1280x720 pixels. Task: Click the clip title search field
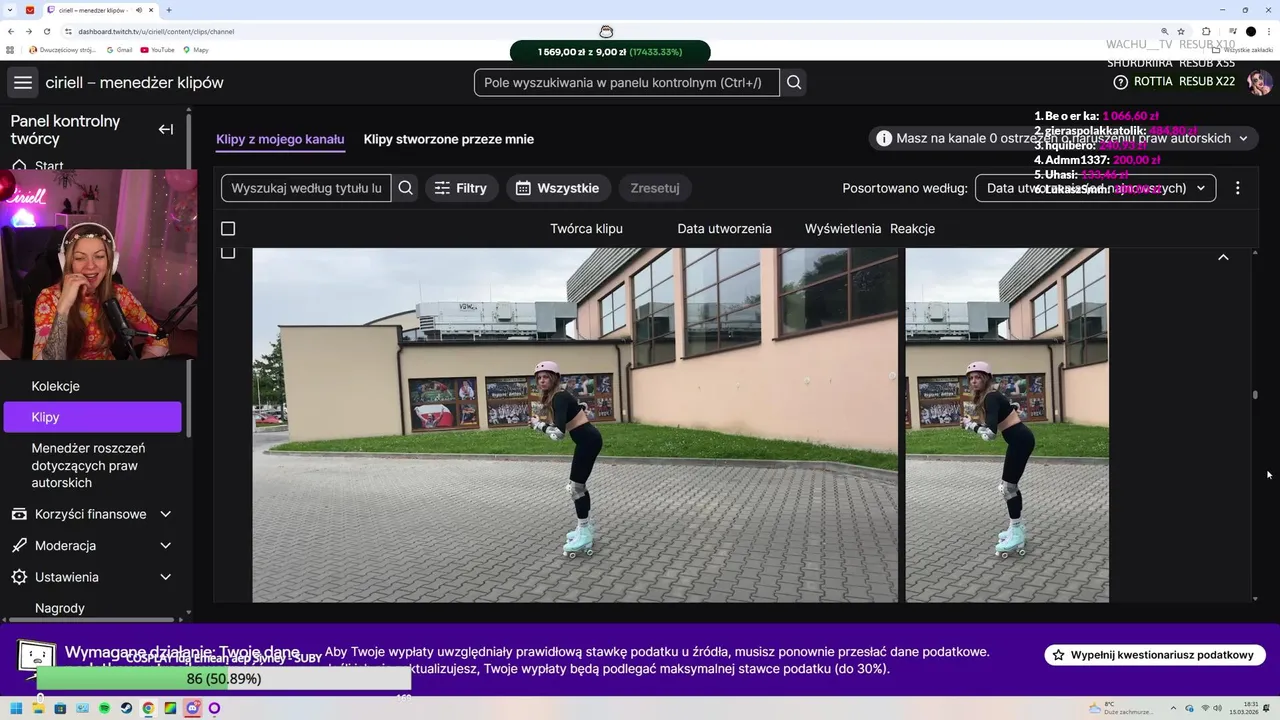point(306,188)
